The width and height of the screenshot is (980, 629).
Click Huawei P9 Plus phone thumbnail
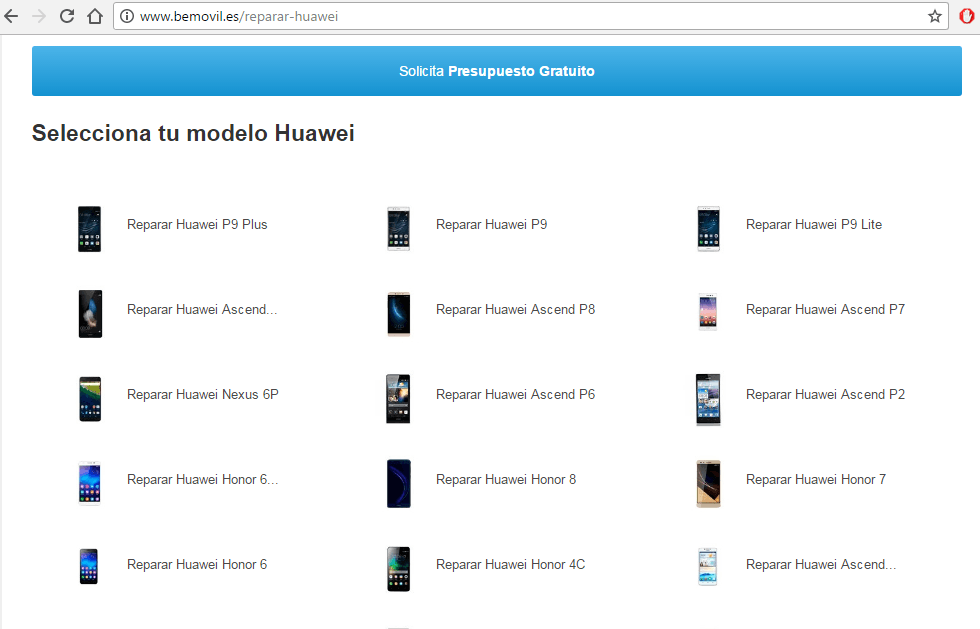(x=89, y=229)
